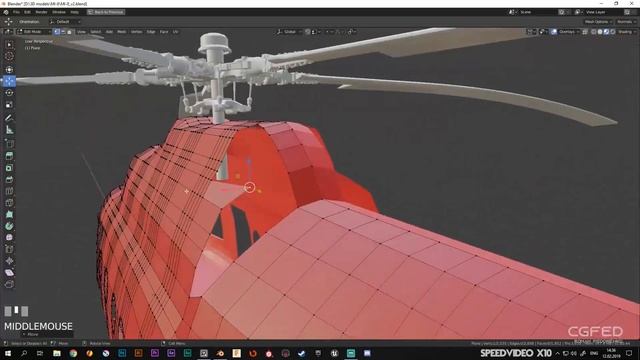Open the Normals dropdown
This screenshot has height=360, width=640.
pyautogui.click(x=627, y=22)
